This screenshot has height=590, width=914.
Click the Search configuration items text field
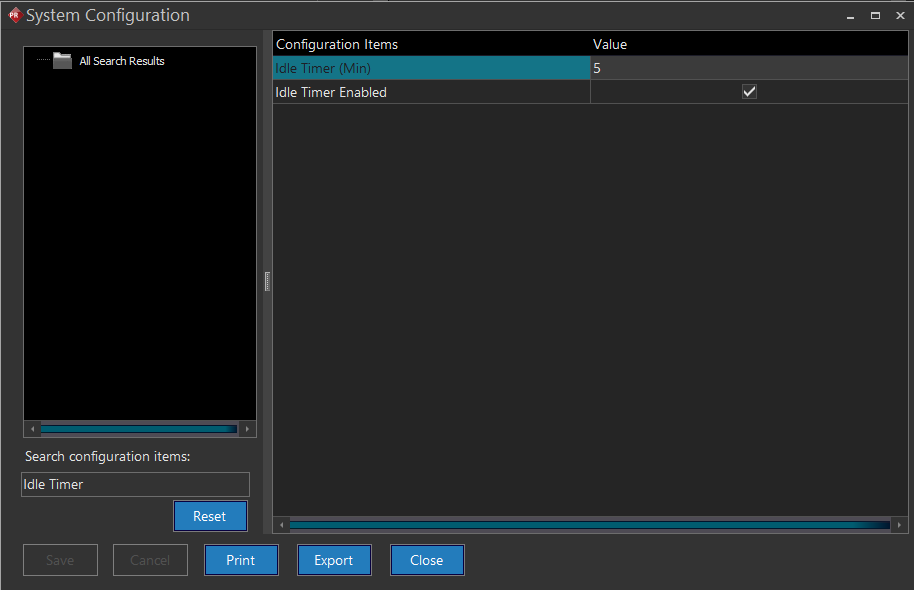(135, 484)
